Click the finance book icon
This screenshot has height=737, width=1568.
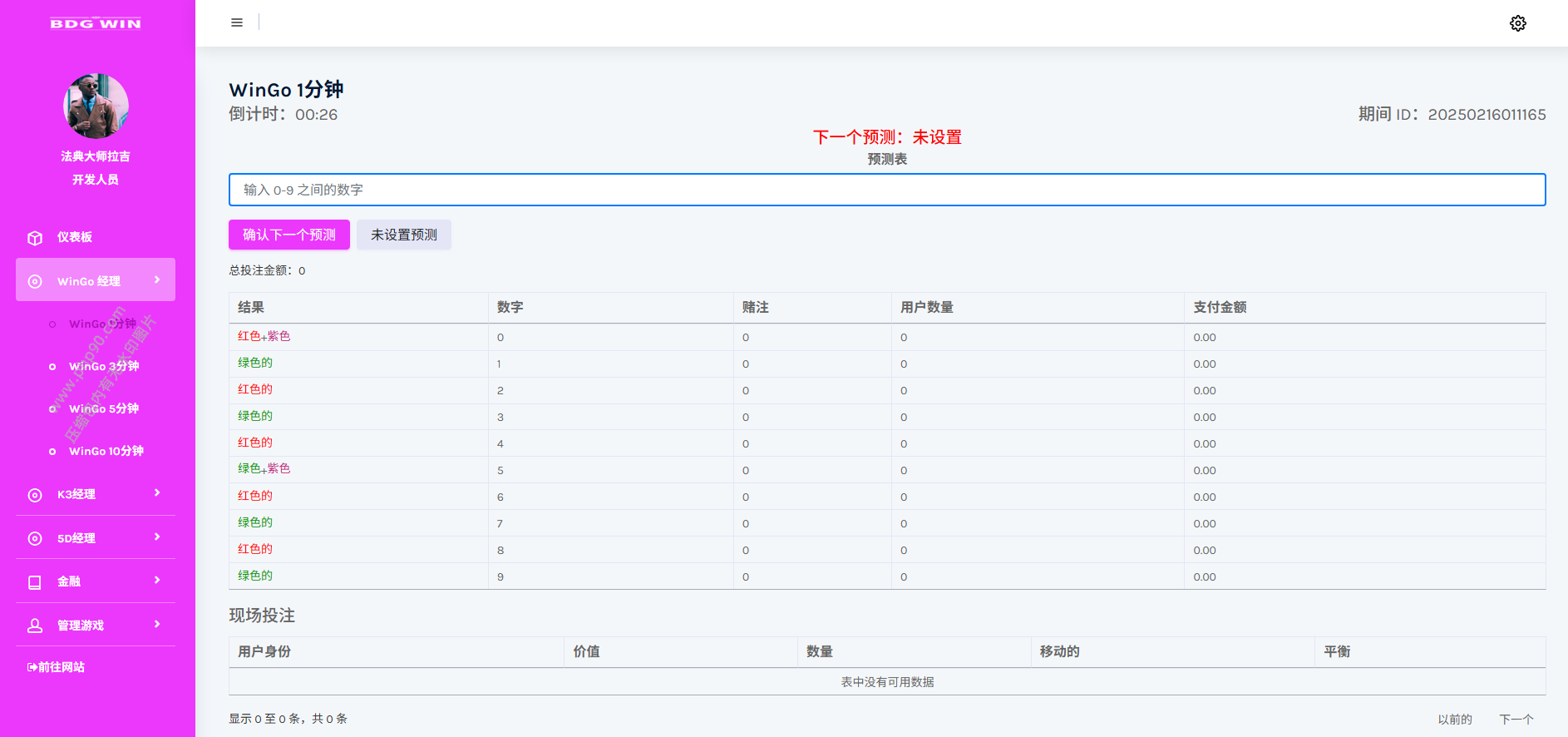tap(35, 582)
